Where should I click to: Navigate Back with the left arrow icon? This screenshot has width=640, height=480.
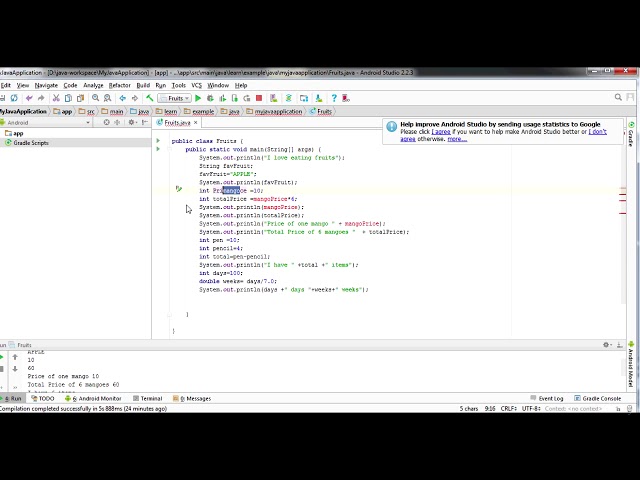pyautogui.click(x=122, y=98)
